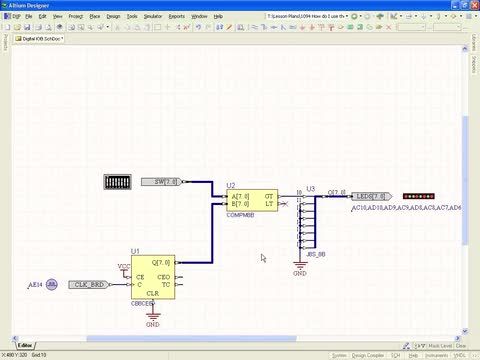Click the Place Wire icon
Screen dimensions: 480x360
[x=254, y=27]
